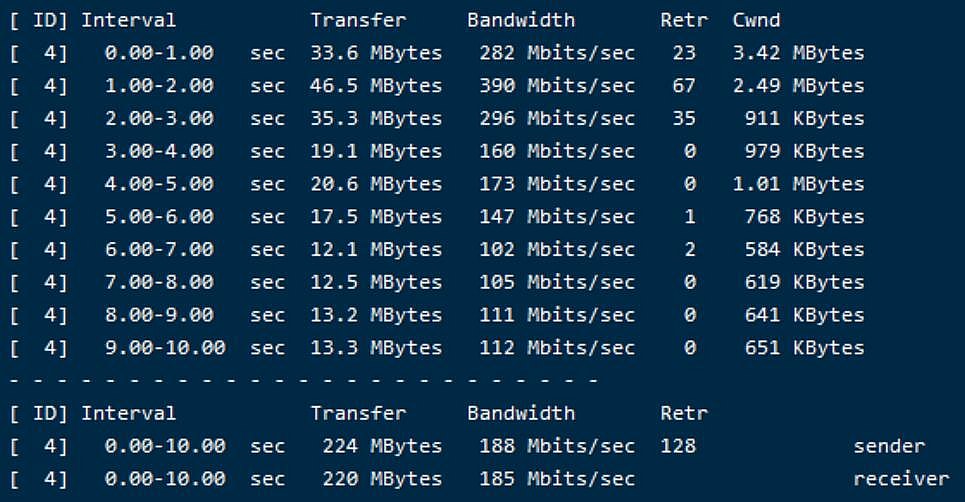Click the 768 KBytes Cwnd value
The height and width of the screenshot is (502, 965).
(x=804, y=217)
